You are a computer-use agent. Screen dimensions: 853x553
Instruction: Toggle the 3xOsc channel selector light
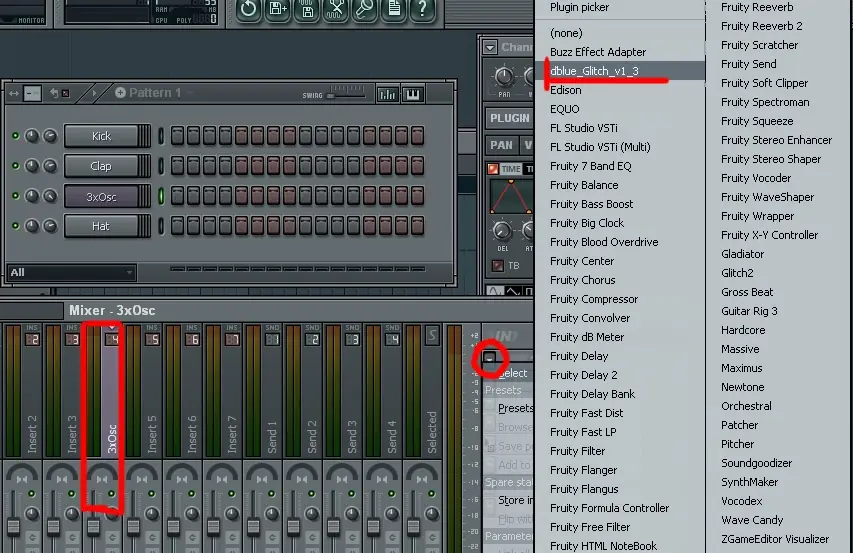pyautogui.click(x=161, y=196)
